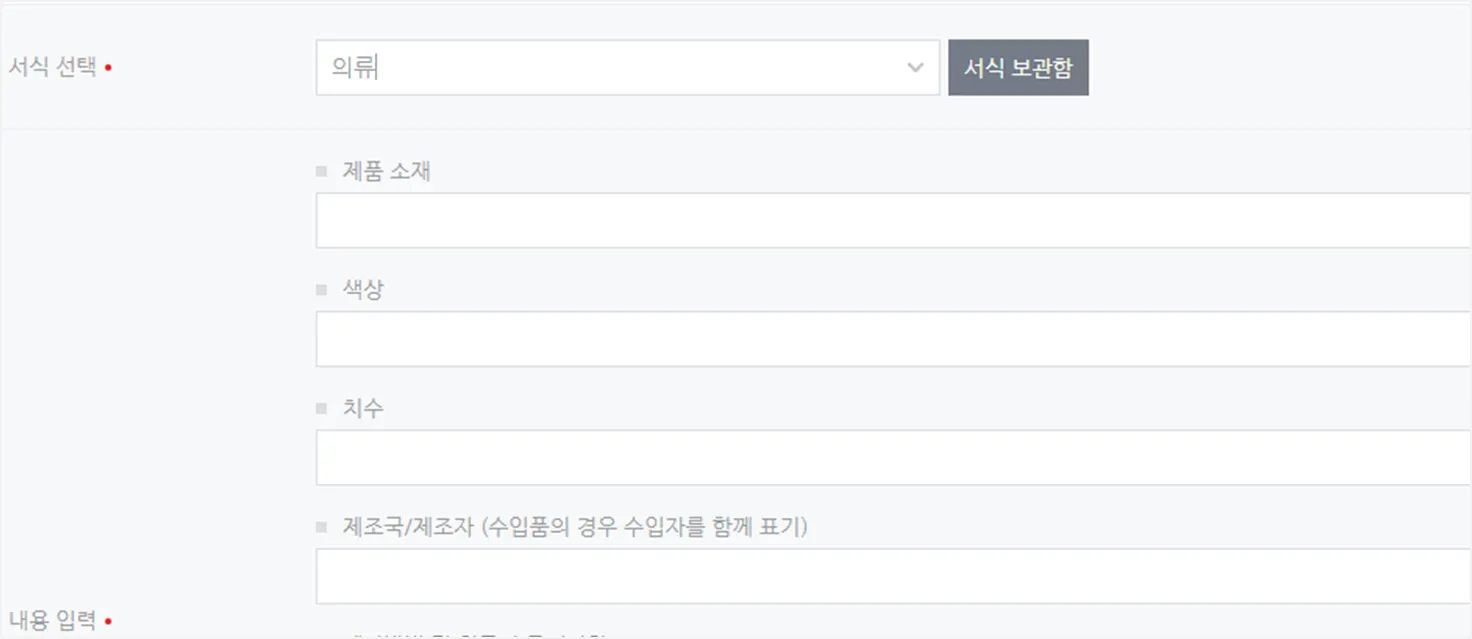This screenshot has height=639, width=1472.
Task: Click the 내용 입력 row label
Action: (52, 621)
